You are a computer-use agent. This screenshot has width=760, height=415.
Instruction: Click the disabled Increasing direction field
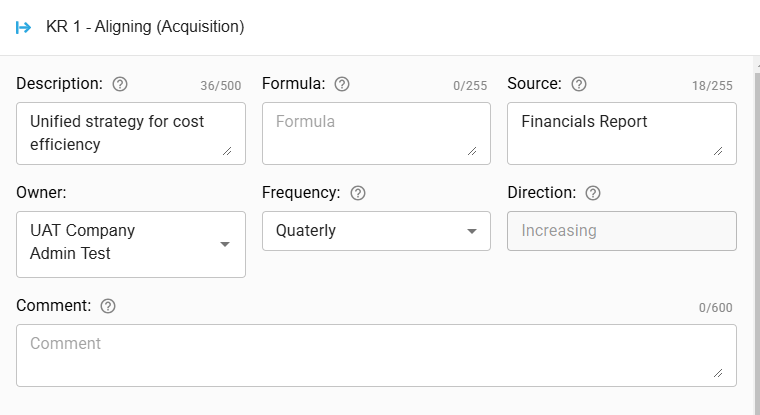pos(622,231)
